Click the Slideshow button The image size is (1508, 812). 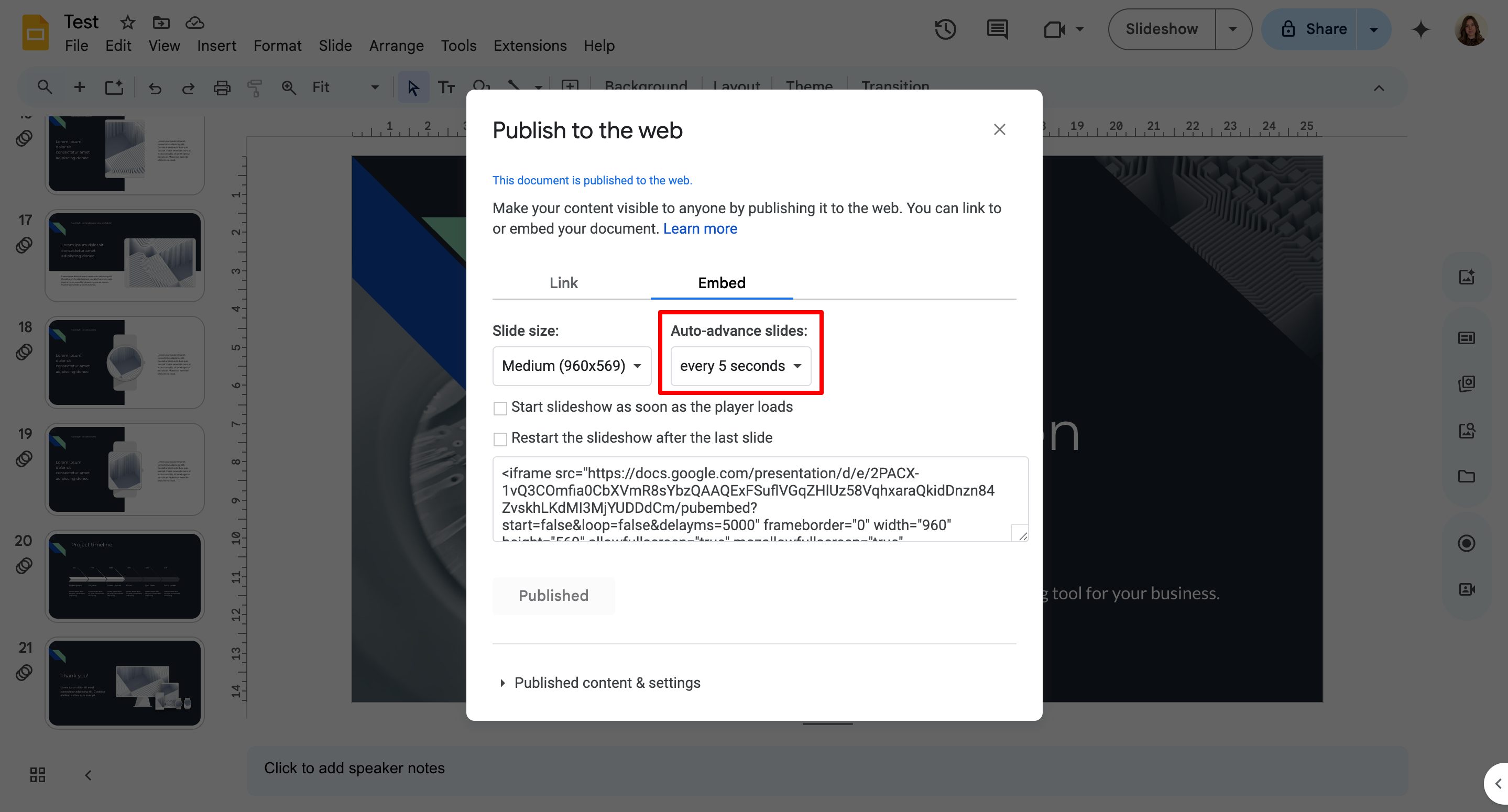pyautogui.click(x=1162, y=29)
